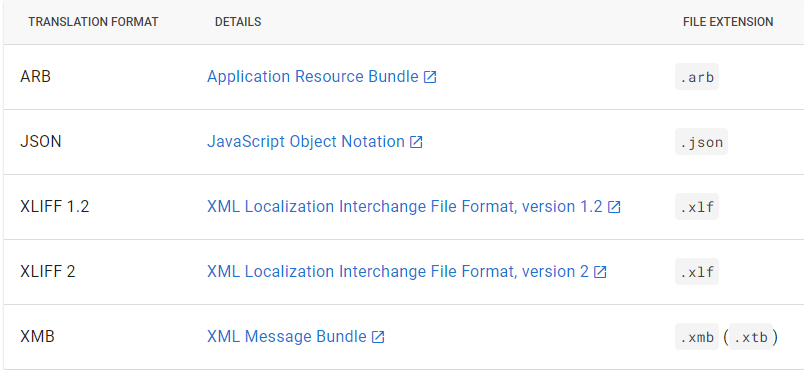Viewport: 804px width, 370px height.
Task: Click external link icon beside Application Resource Bundle
Action: (430, 77)
